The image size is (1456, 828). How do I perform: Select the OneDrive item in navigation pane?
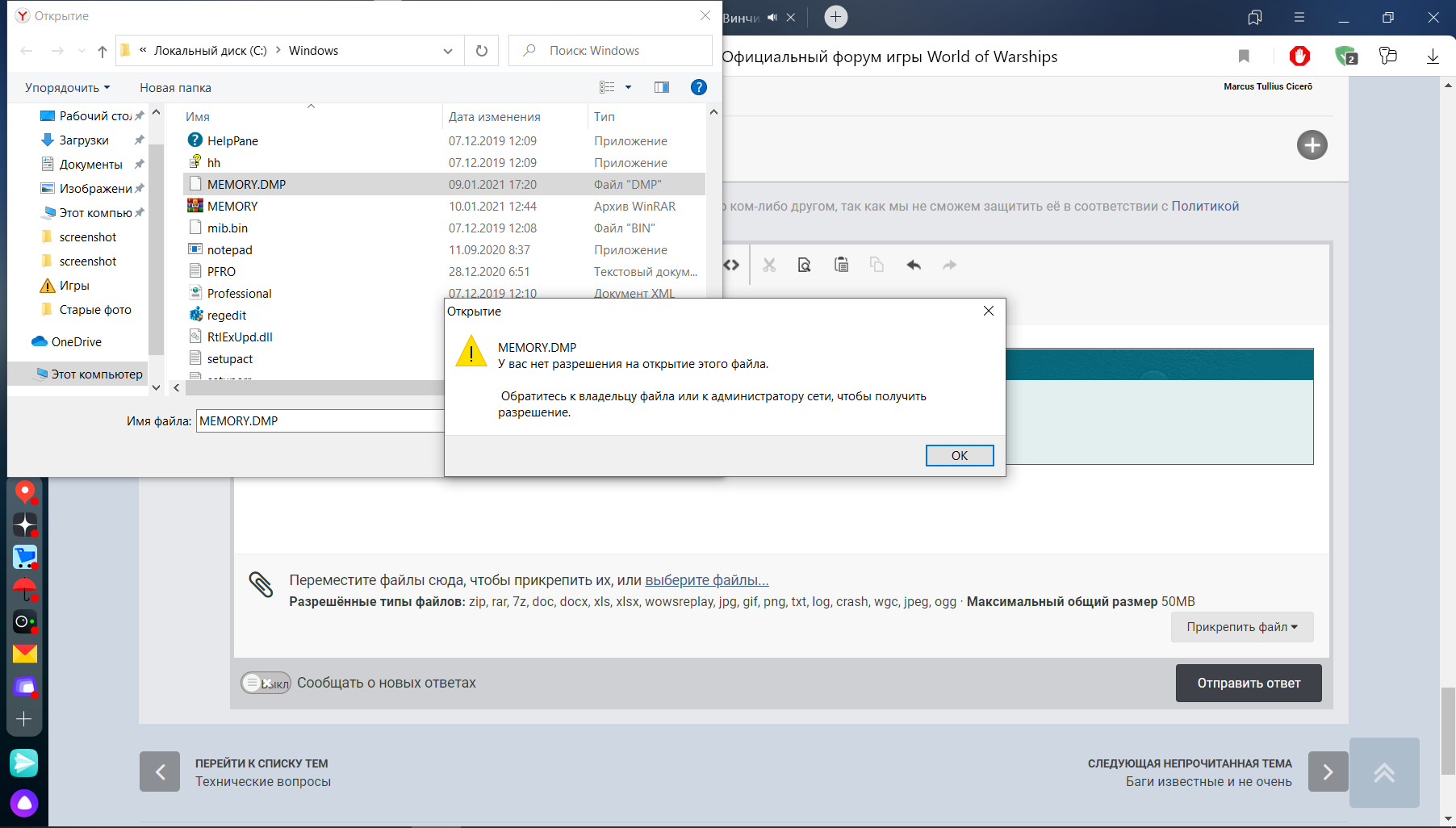[76, 341]
